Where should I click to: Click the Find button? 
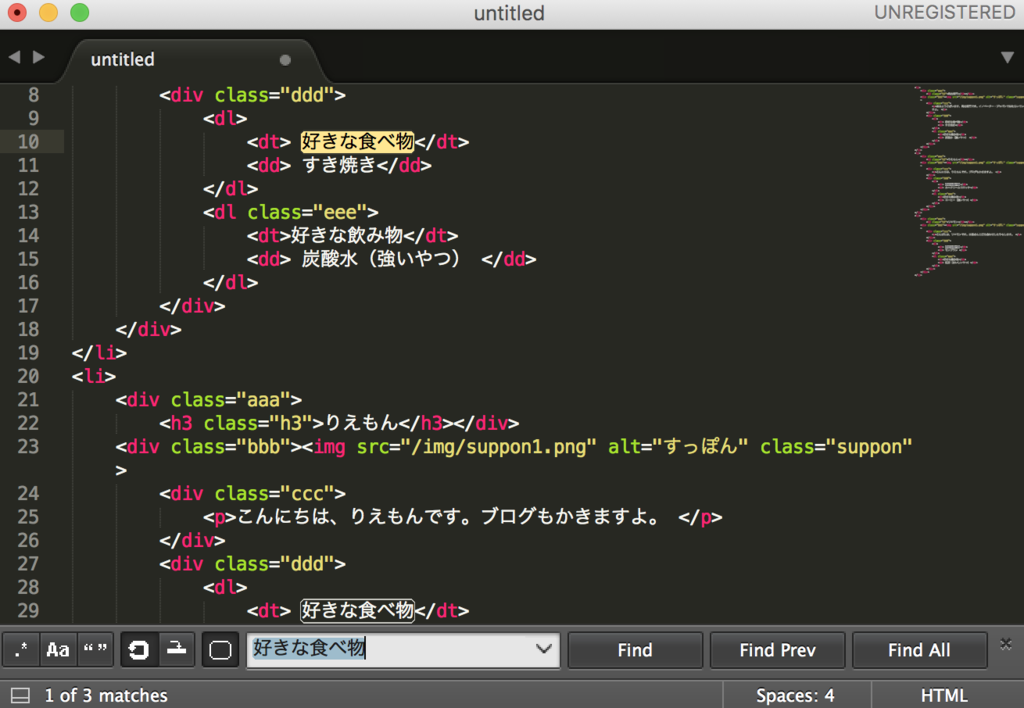pyautogui.click(x=635, y=650)
